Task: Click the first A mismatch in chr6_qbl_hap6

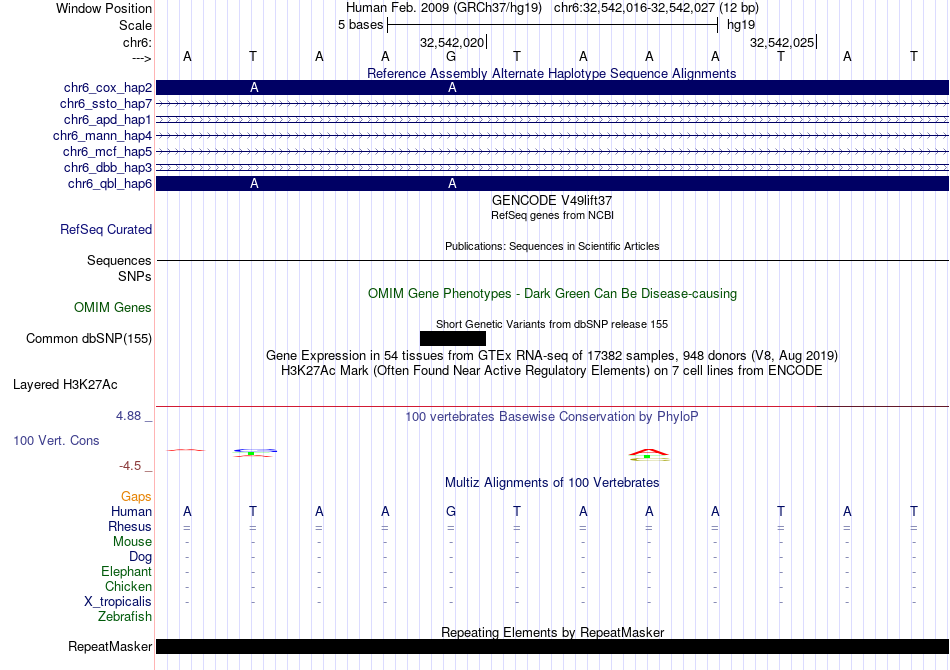Action: click(254, 184)
